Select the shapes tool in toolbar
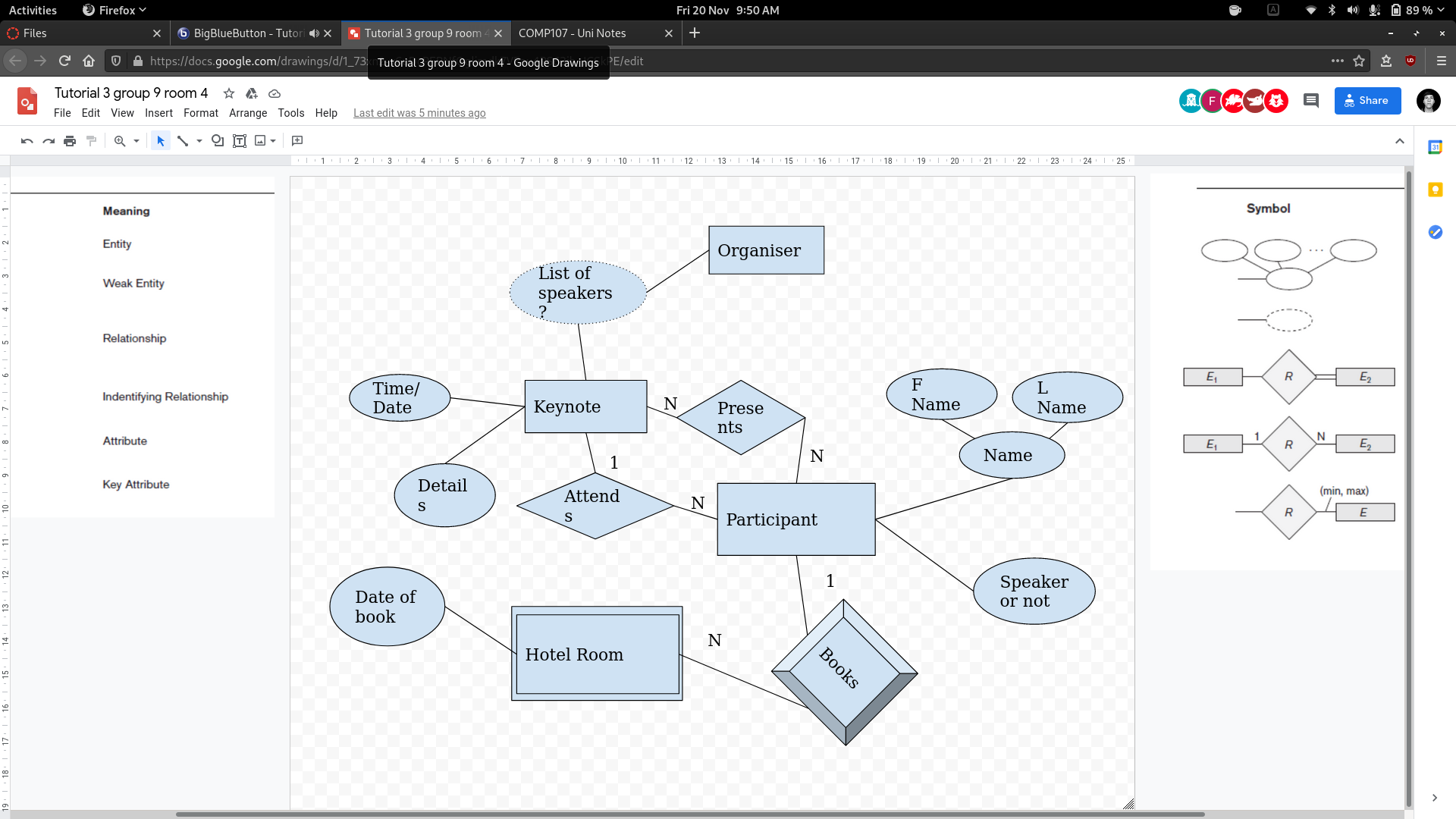Screen dimensions: 1456x819 click(x=218, y=141)
